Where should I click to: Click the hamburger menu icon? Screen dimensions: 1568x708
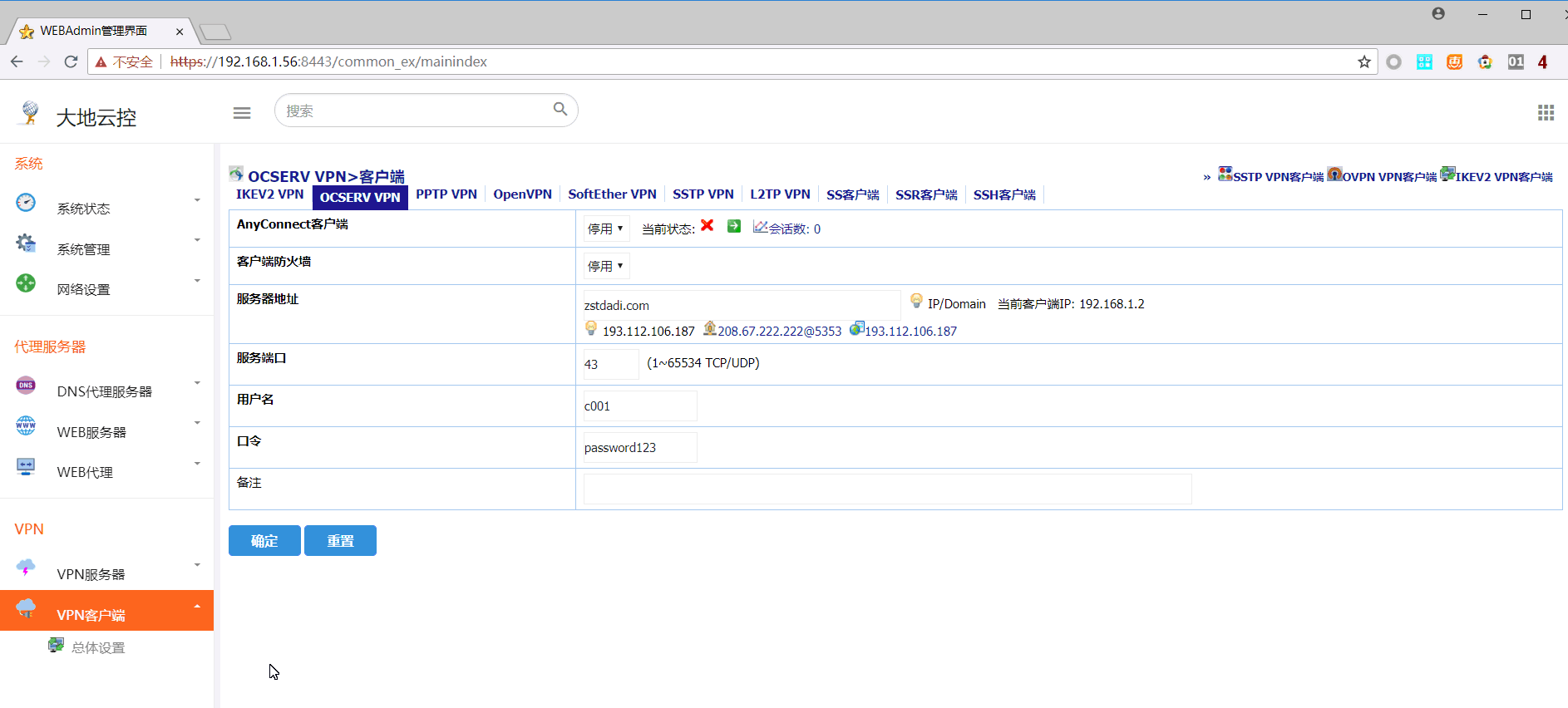[242, 113]
